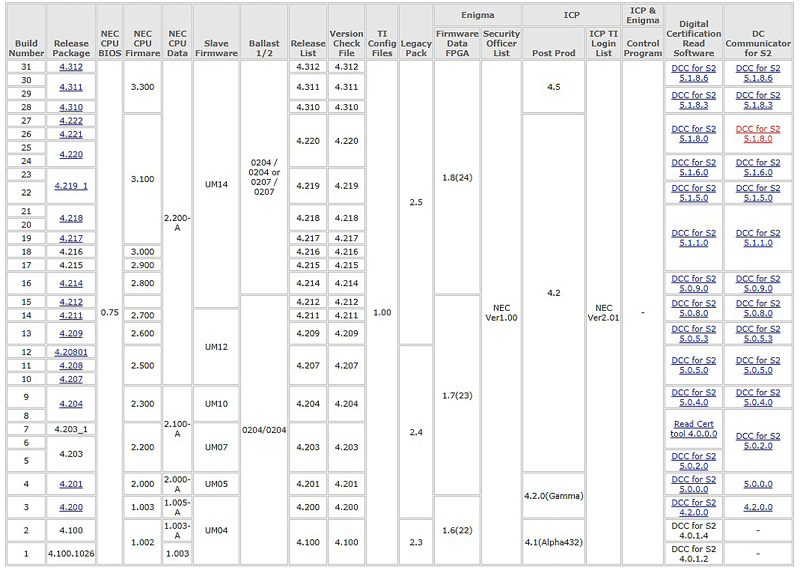Open DCC for S2 4.2.0.0 under Digital Certification Read Software
800x570 pixels.
693,508
